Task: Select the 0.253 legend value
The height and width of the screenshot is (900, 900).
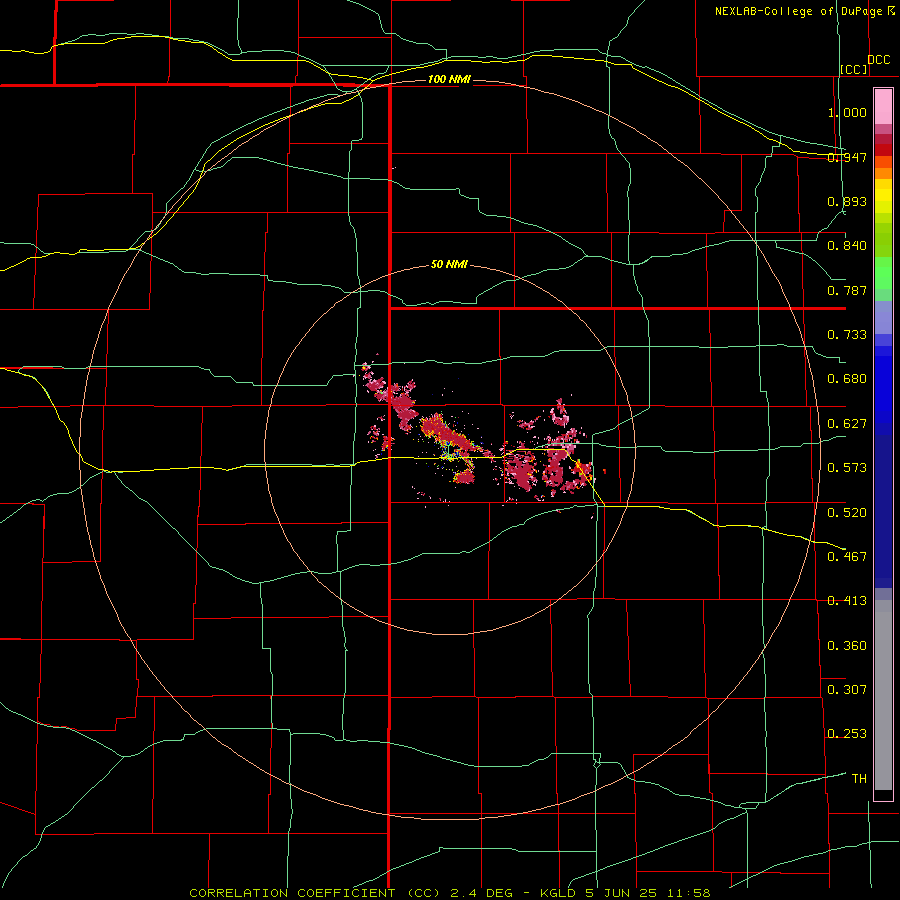Action: (x=847, y=734)
